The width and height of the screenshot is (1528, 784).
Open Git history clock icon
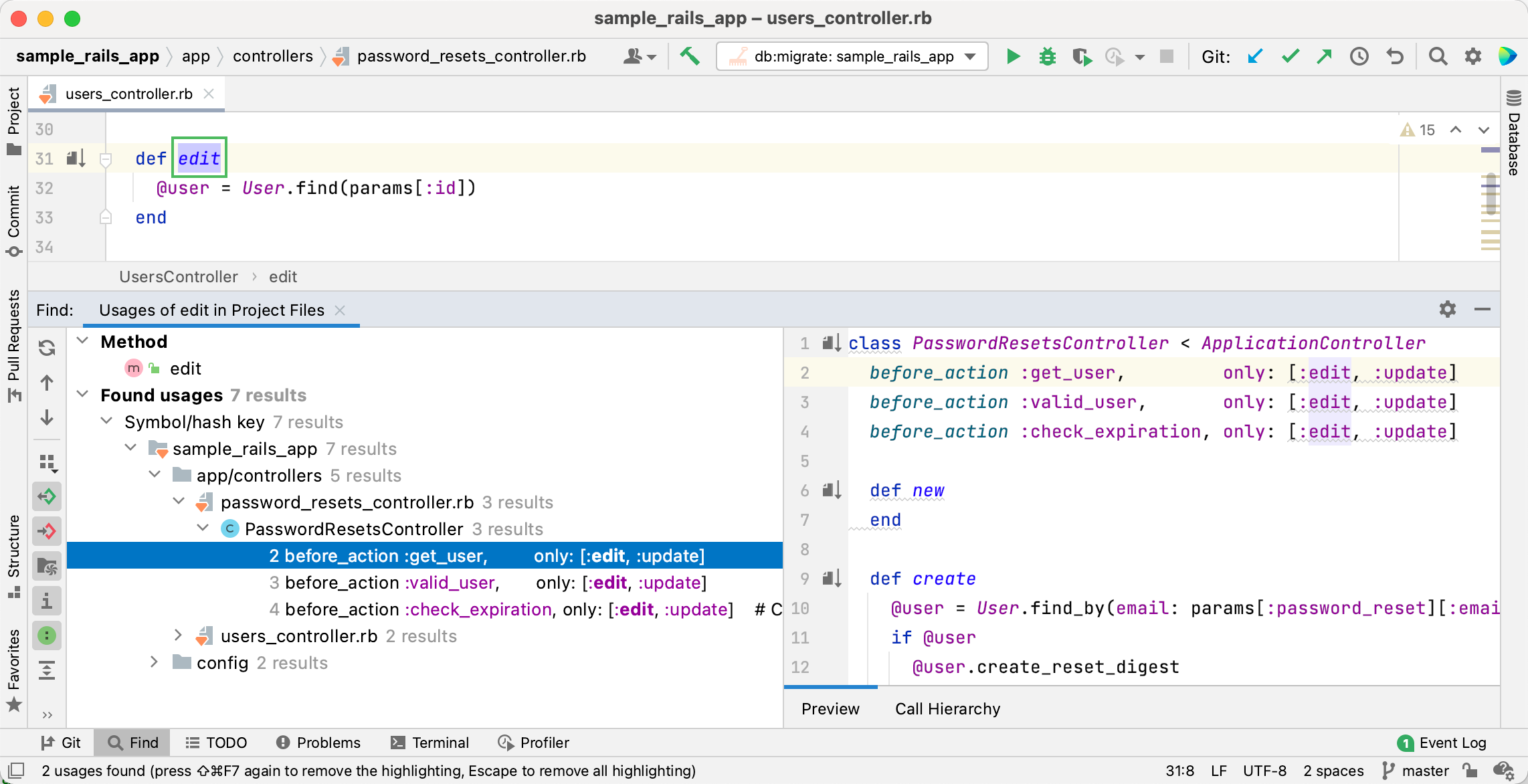(1359, 56)
